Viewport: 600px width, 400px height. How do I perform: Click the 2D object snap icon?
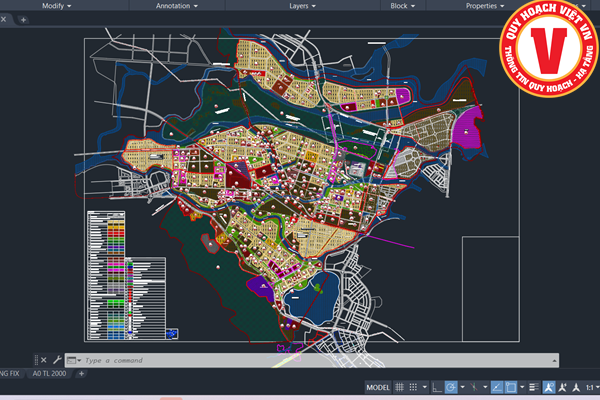(x=510, y=387)
